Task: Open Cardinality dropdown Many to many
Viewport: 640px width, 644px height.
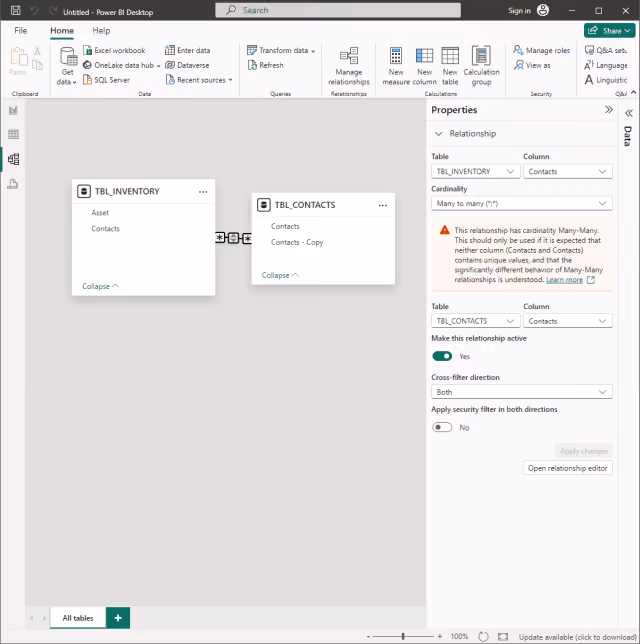Action: tap(522, 203)
